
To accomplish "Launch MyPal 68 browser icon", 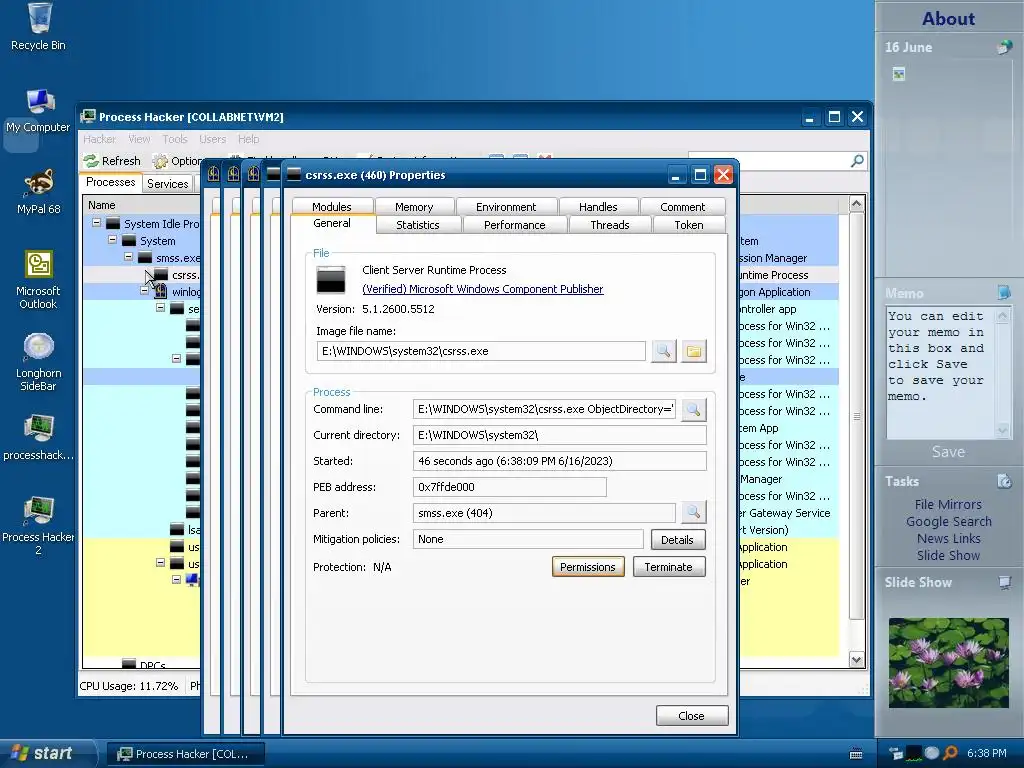I will pos(39,191).
